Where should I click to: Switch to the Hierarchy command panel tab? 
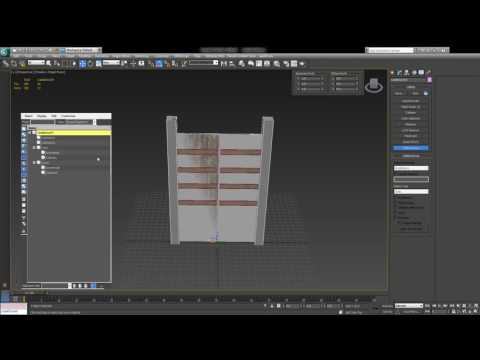coord(407,72)
